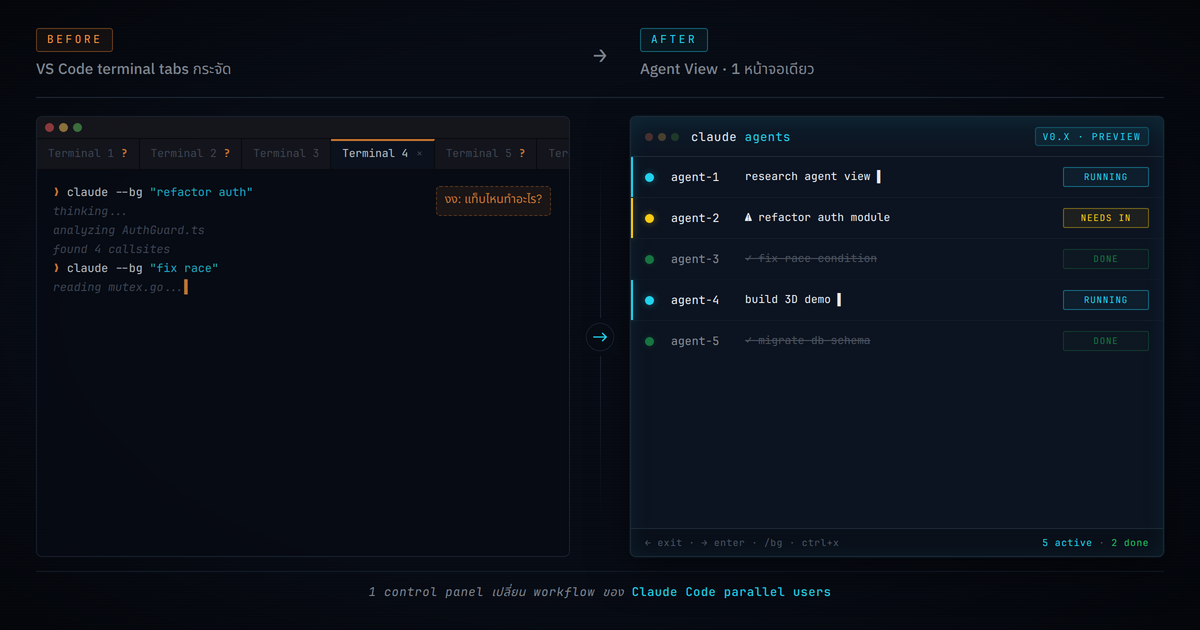Click the struck-through "fix race condition" task
Image resolution: width=1200 pixels, height=630 pixels.
811,259
